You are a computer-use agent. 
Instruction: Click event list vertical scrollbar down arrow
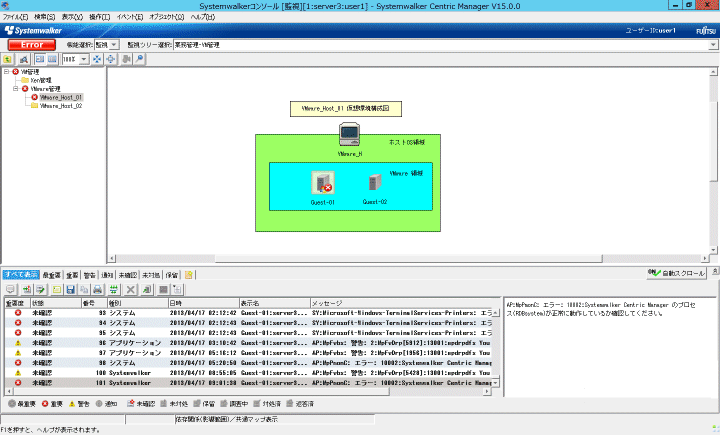(495, 383)
